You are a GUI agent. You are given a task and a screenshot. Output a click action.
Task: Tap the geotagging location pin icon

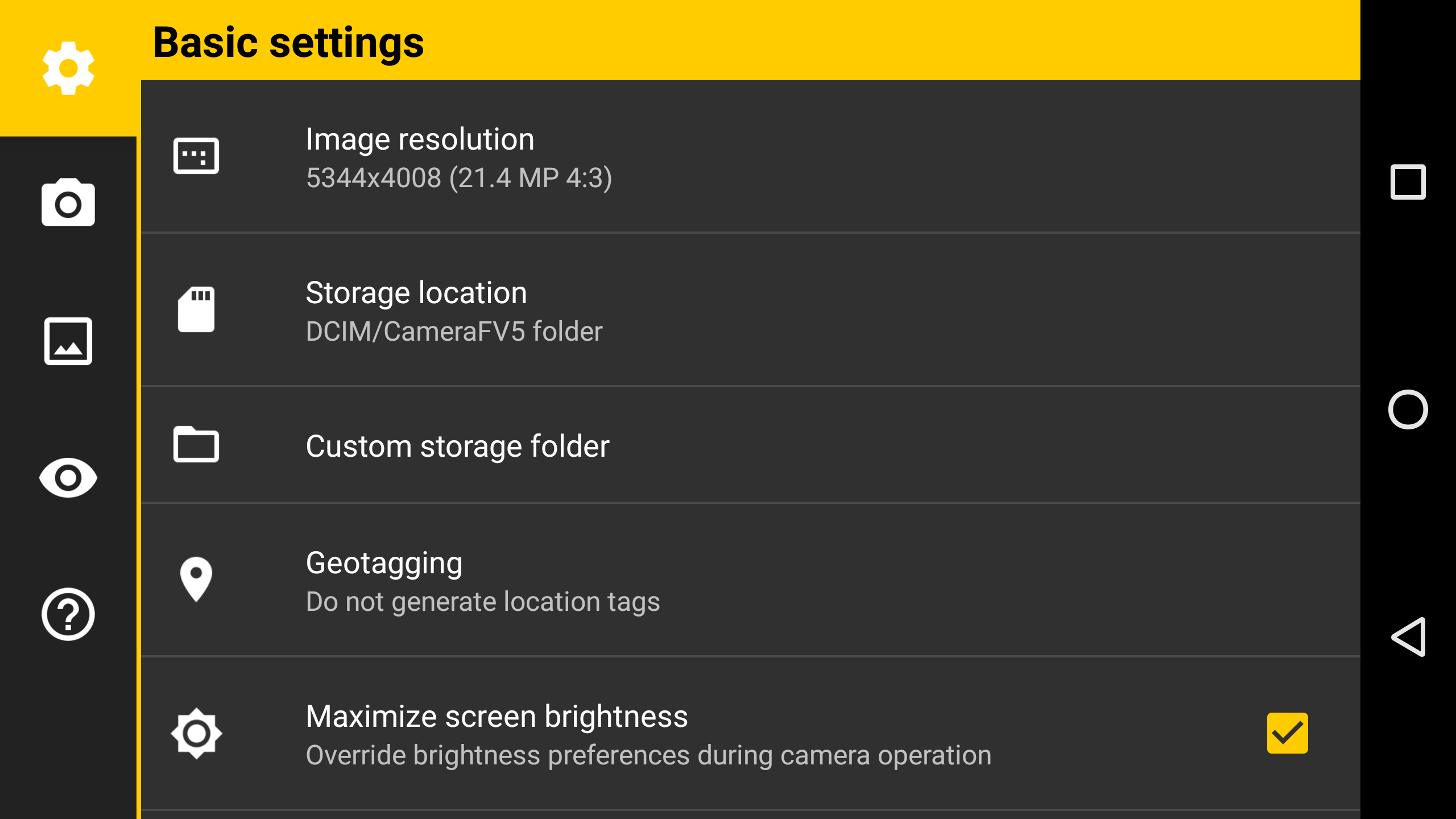pyautogui.click(x=196, y=579)
